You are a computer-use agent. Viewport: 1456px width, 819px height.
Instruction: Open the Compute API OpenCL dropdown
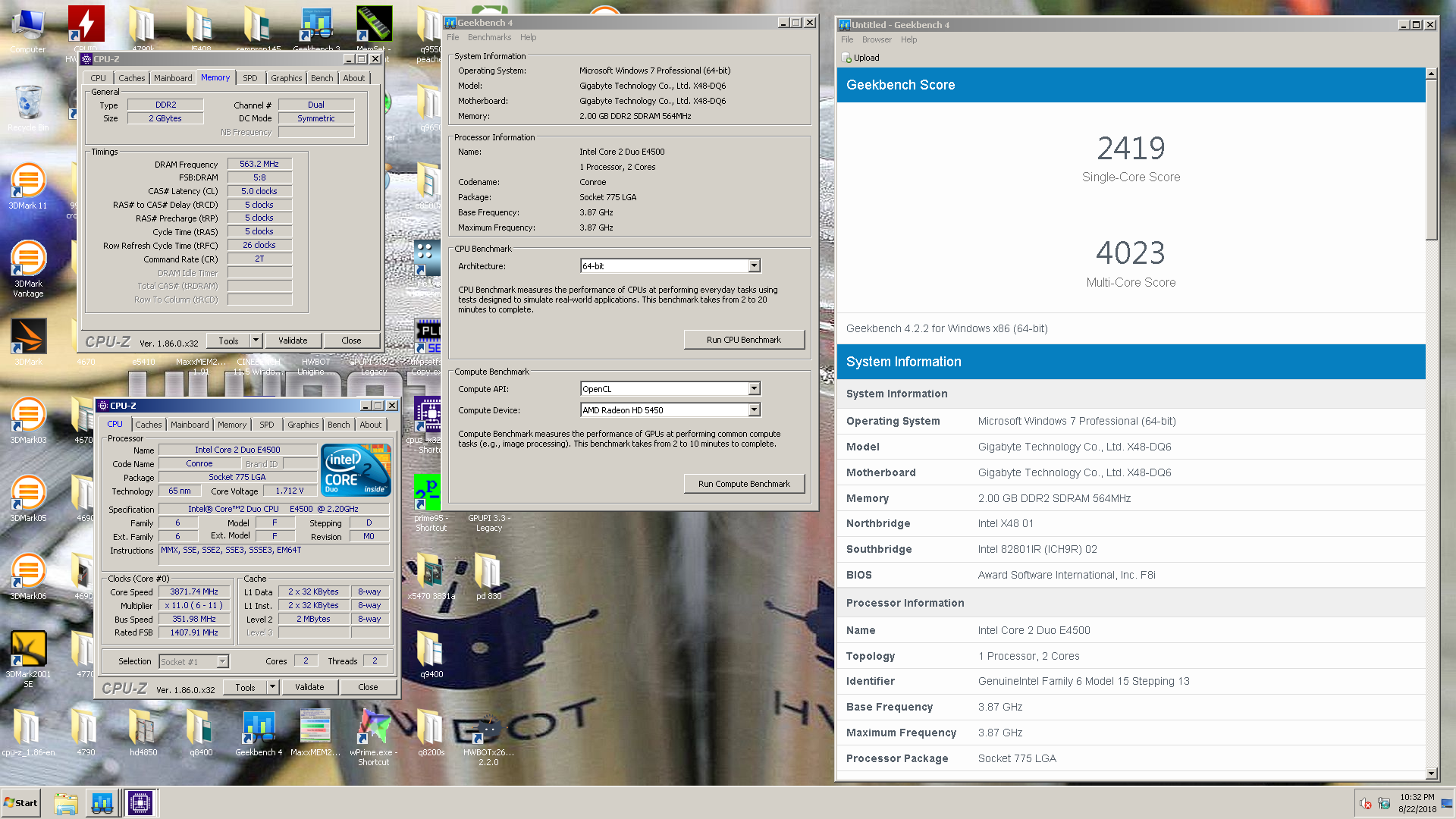(754, 389)
